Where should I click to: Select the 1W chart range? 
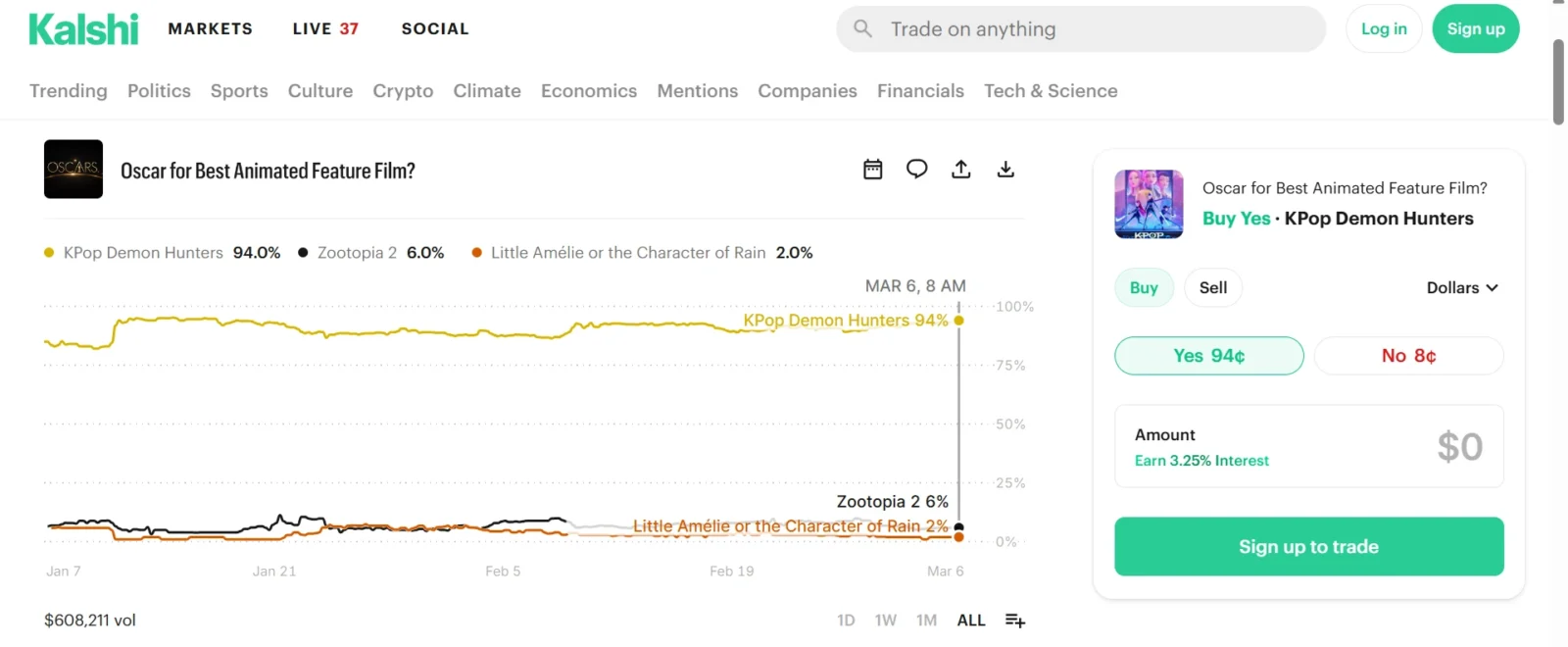point(885,621)
